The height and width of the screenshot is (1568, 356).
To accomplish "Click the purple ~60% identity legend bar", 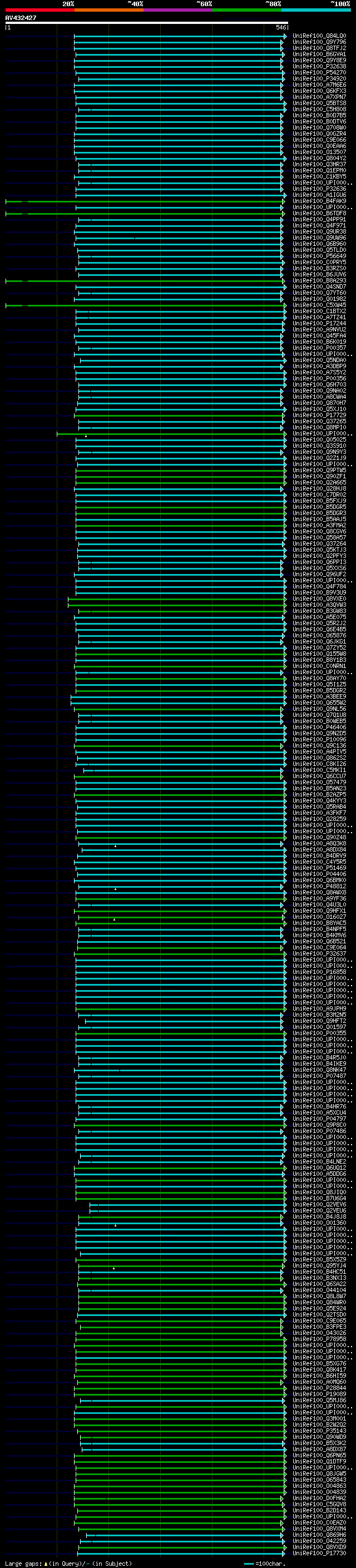I will pyautogui.click(x=177, y=10).
